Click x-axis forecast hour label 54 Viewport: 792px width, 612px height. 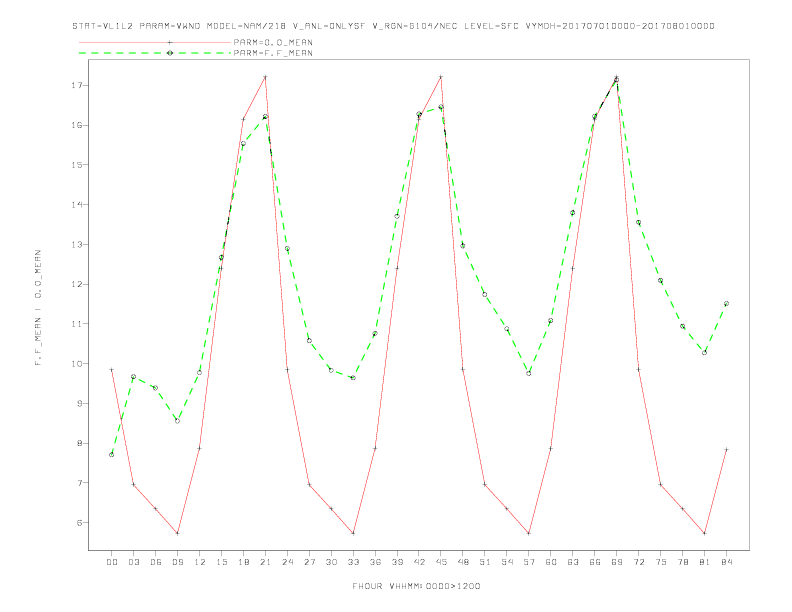click(x=507, y=562)
